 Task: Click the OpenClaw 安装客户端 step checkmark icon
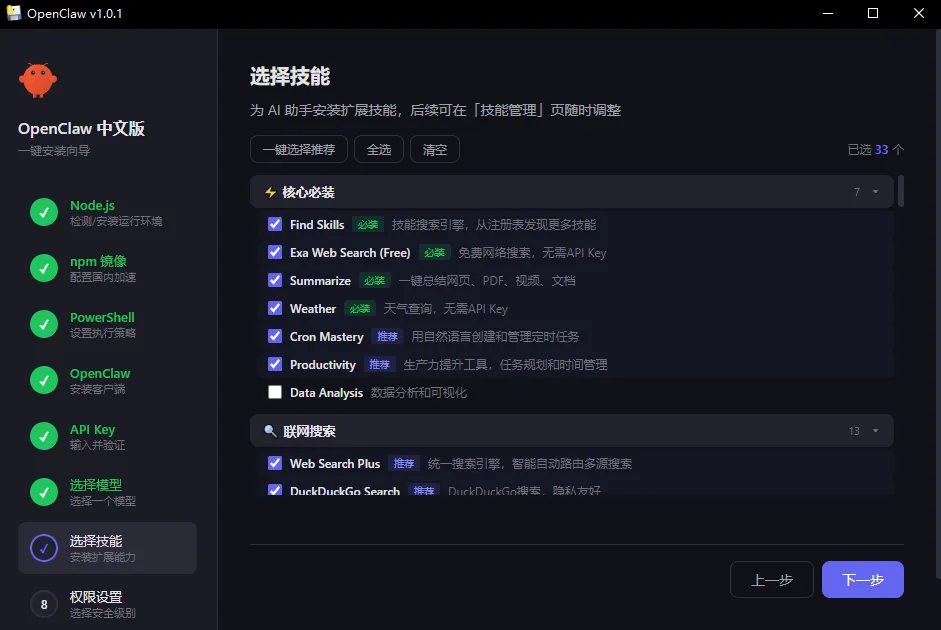point(44,380)
